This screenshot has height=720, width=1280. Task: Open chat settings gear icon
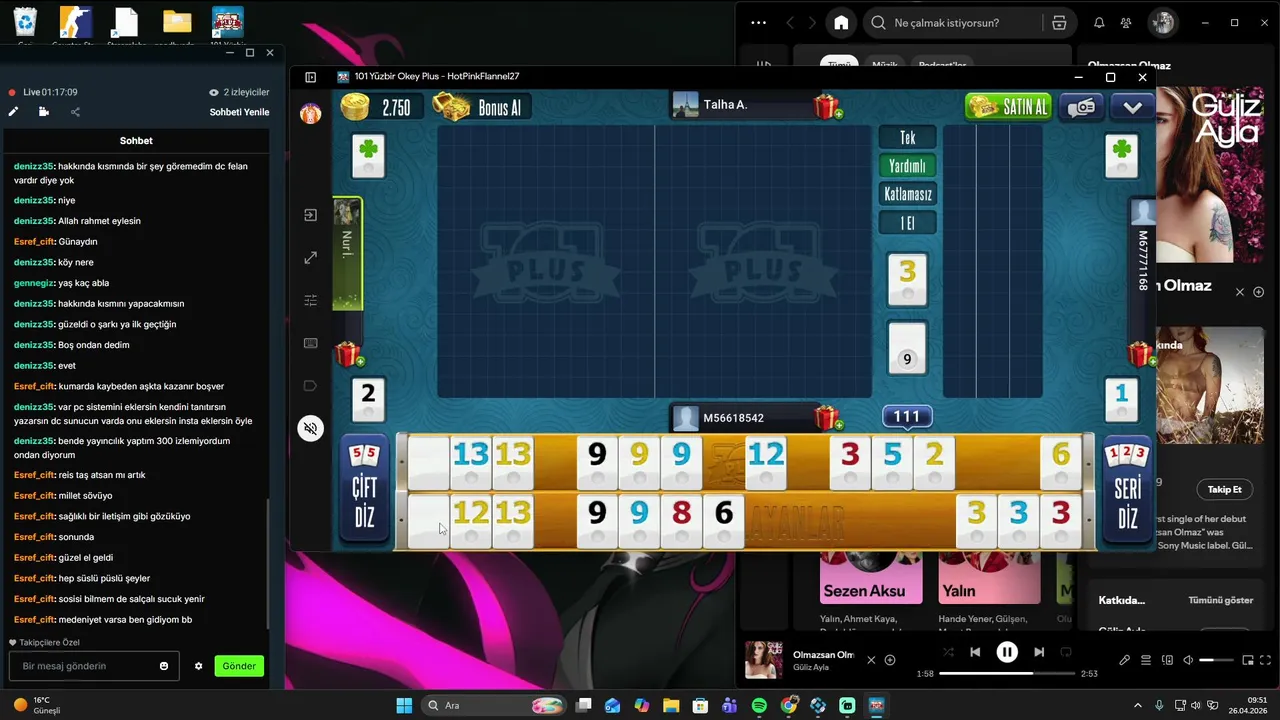click(x=199, y=666)
